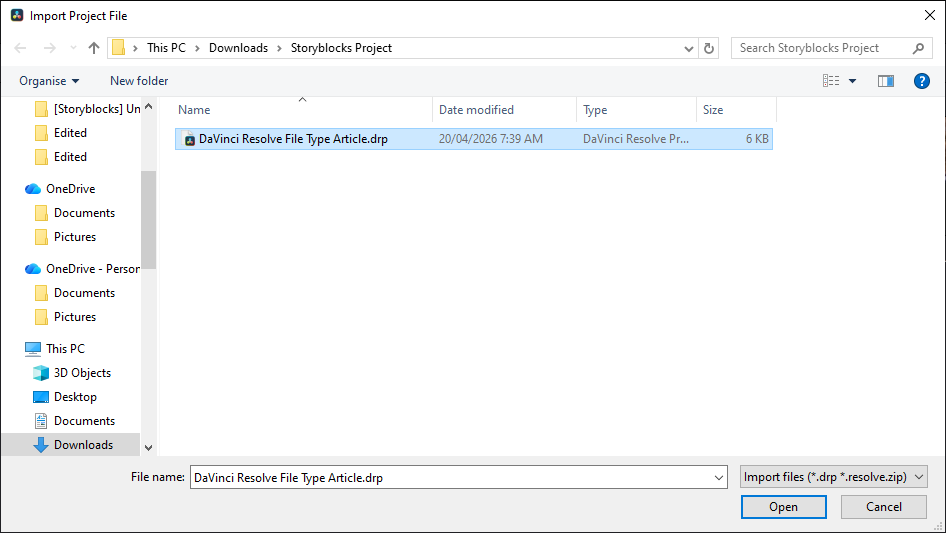Click DaVinci Resolve icon in title bar

(x=17, y=16)
